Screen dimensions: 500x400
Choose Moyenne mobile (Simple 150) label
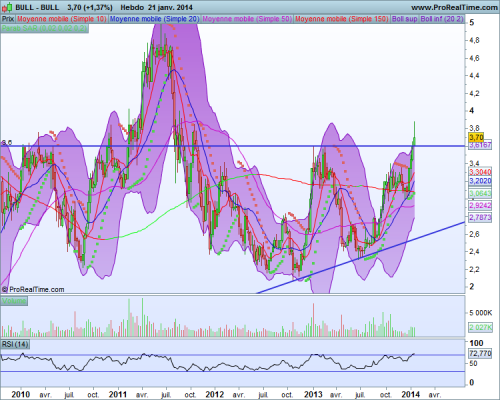coord(342,19)
